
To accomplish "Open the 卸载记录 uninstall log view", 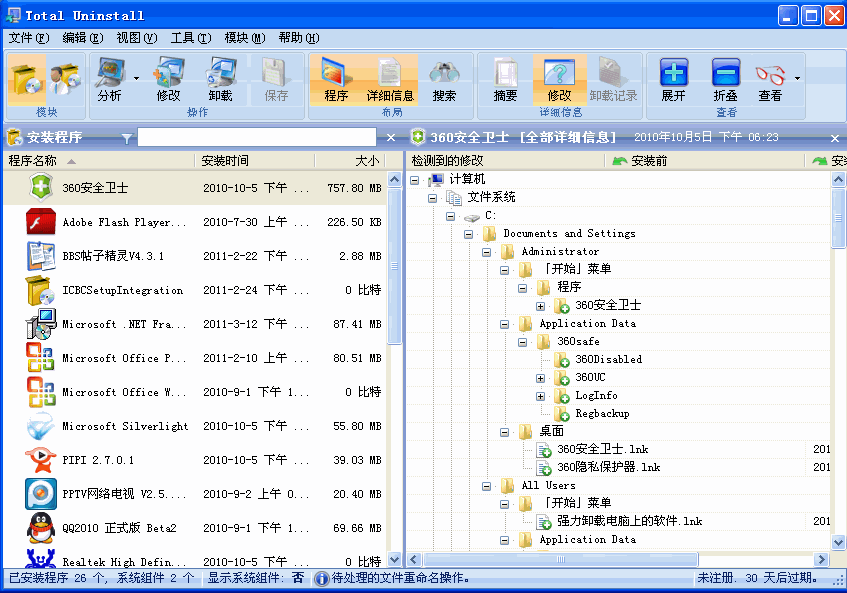I will (x=613, y=80).
